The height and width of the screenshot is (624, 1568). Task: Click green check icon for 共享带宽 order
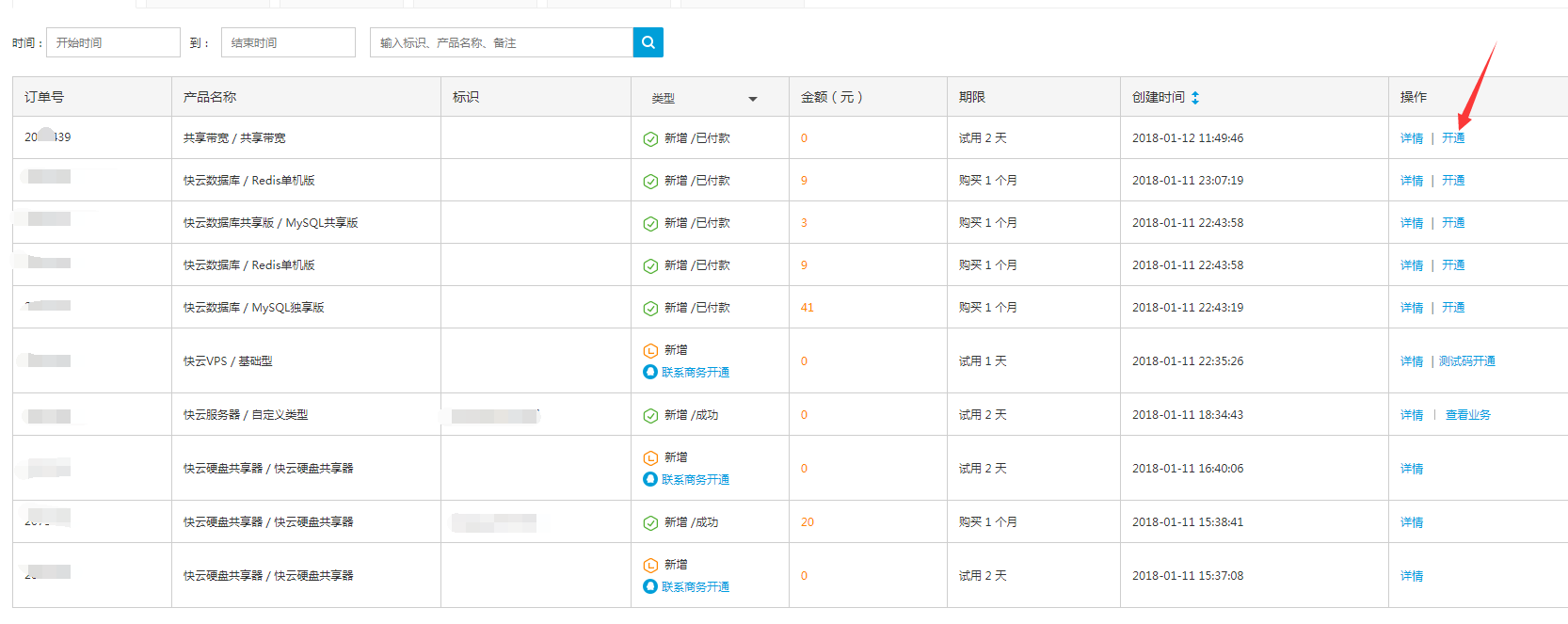point(650,139)
